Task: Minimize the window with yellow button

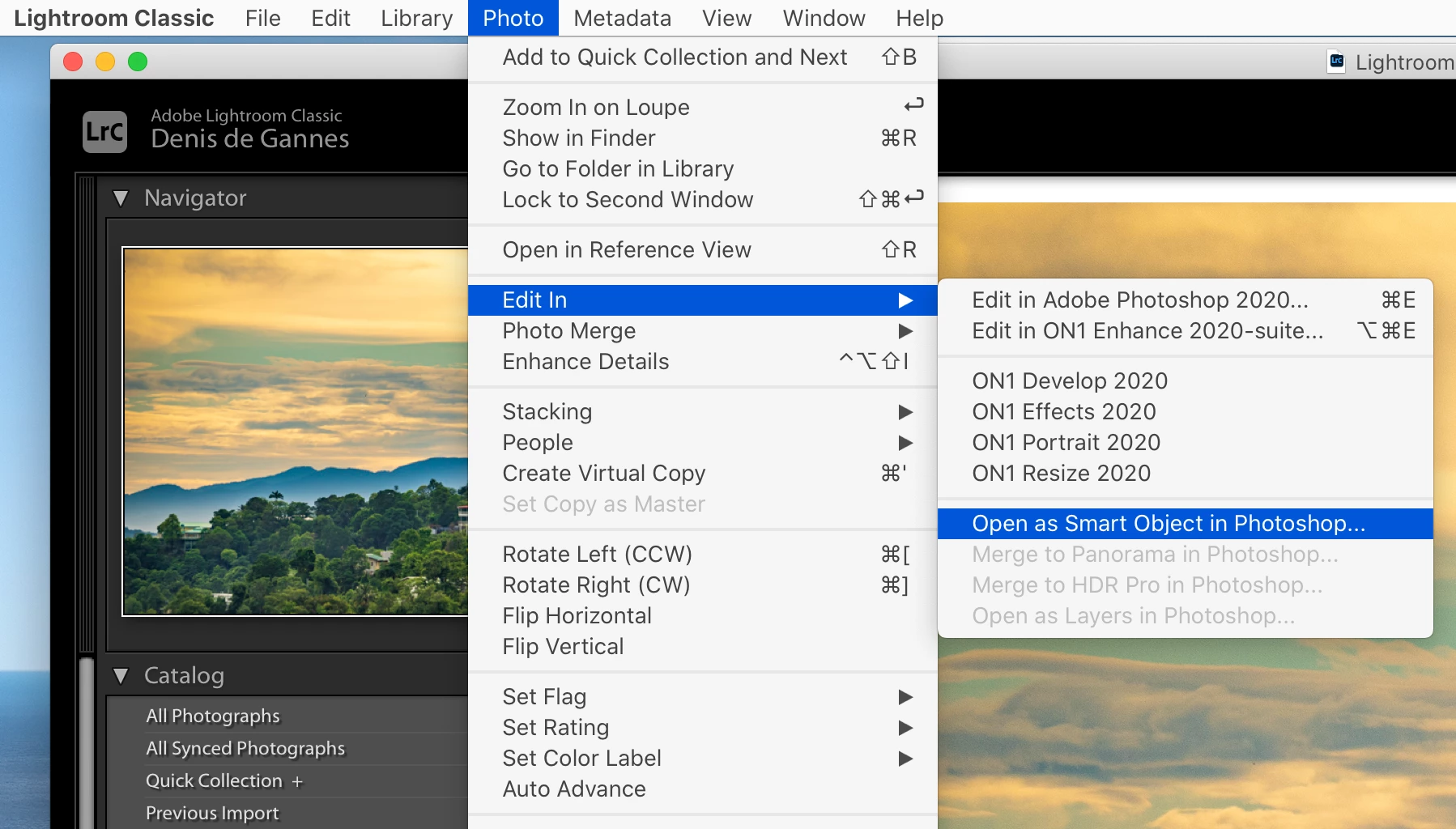Action: (105, 62)
